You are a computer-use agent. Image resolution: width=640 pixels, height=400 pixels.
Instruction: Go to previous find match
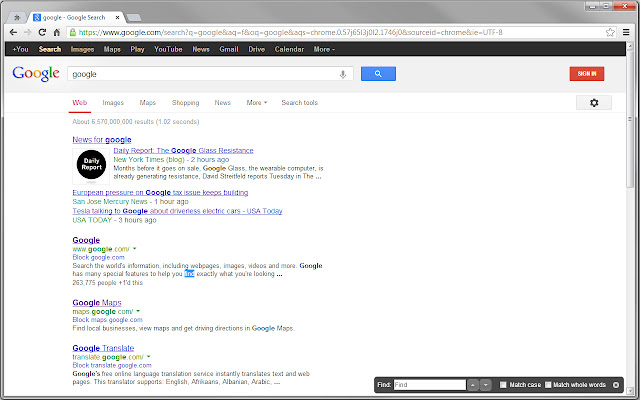click(473, 384)
